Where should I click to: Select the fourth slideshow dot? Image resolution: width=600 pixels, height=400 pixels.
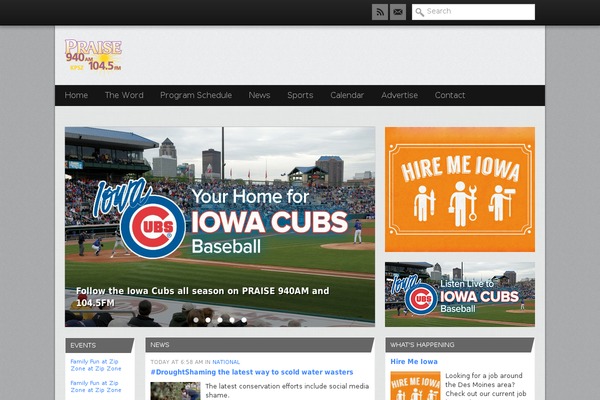pos(232,320)
